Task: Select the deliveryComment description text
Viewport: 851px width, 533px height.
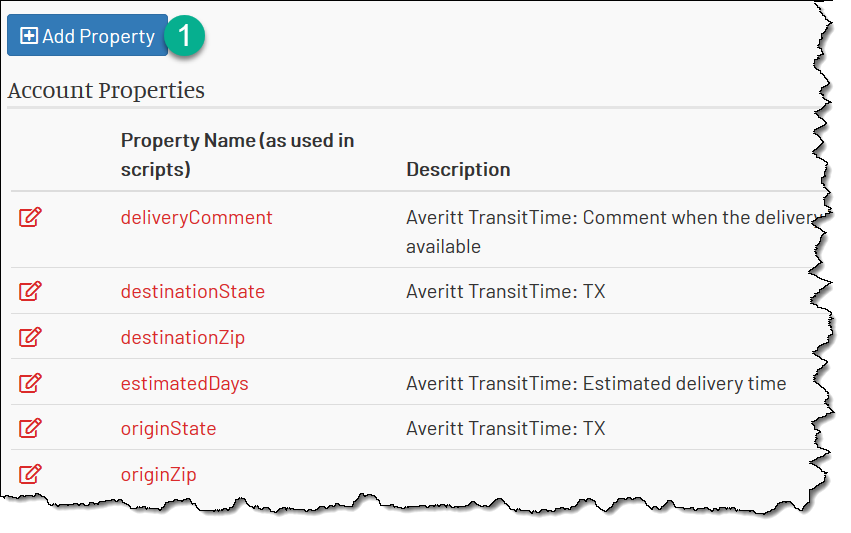Action: (x=612, y=232)
